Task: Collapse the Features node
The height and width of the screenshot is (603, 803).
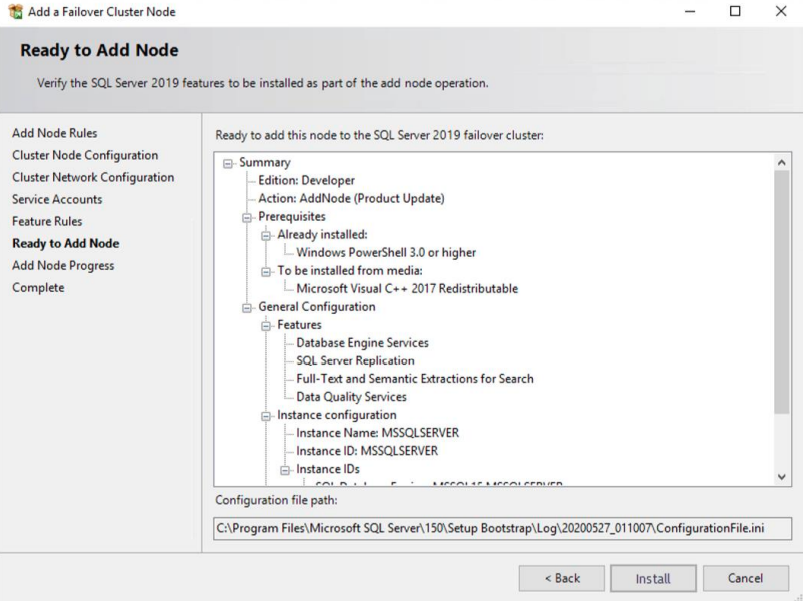Action: tap(266, 326)
